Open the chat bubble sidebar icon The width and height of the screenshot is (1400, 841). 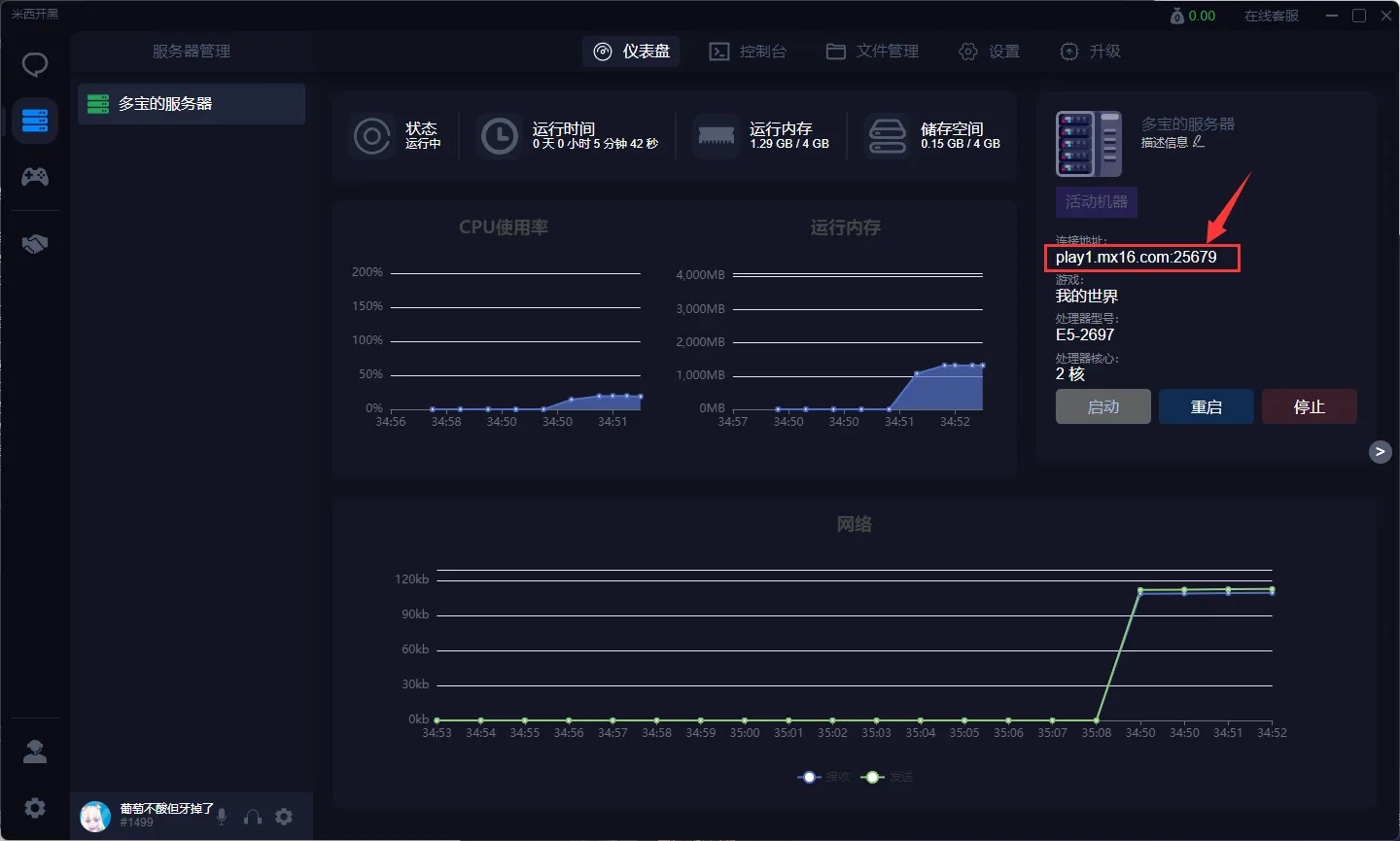tap(35, 65)
